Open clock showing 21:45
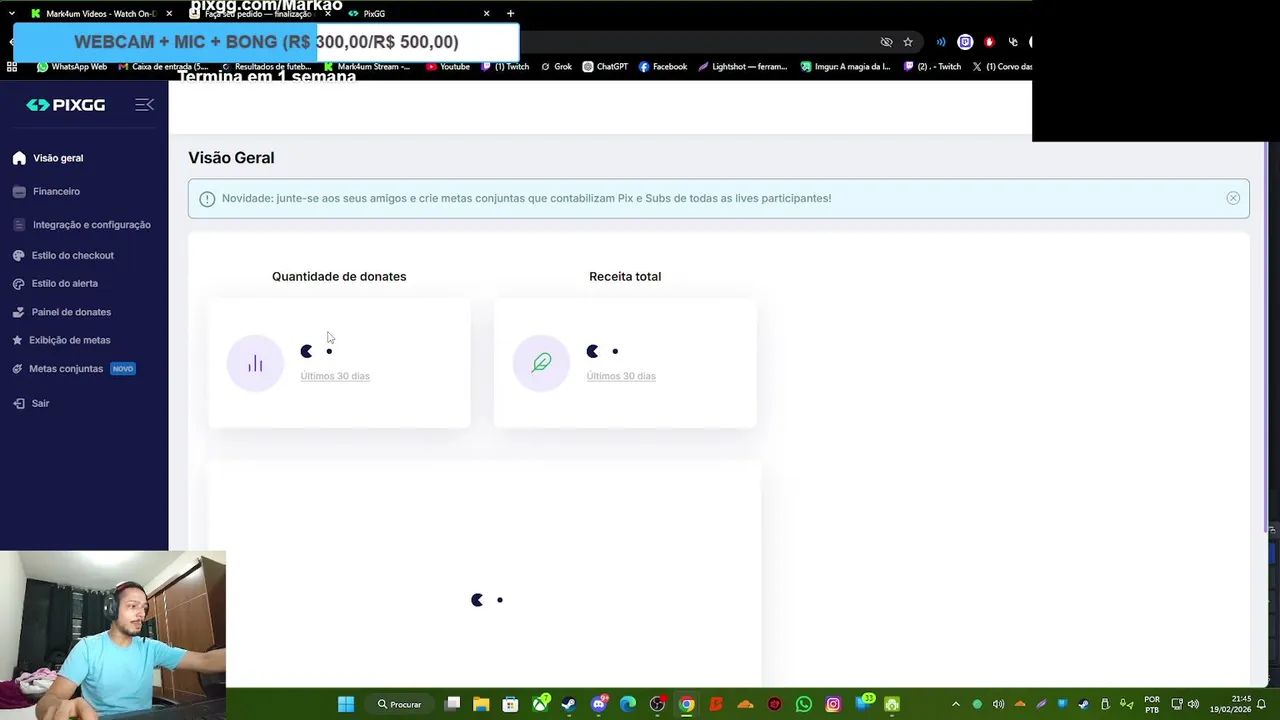Screen dimensions: 1280x720 [x=1230, y=704]
